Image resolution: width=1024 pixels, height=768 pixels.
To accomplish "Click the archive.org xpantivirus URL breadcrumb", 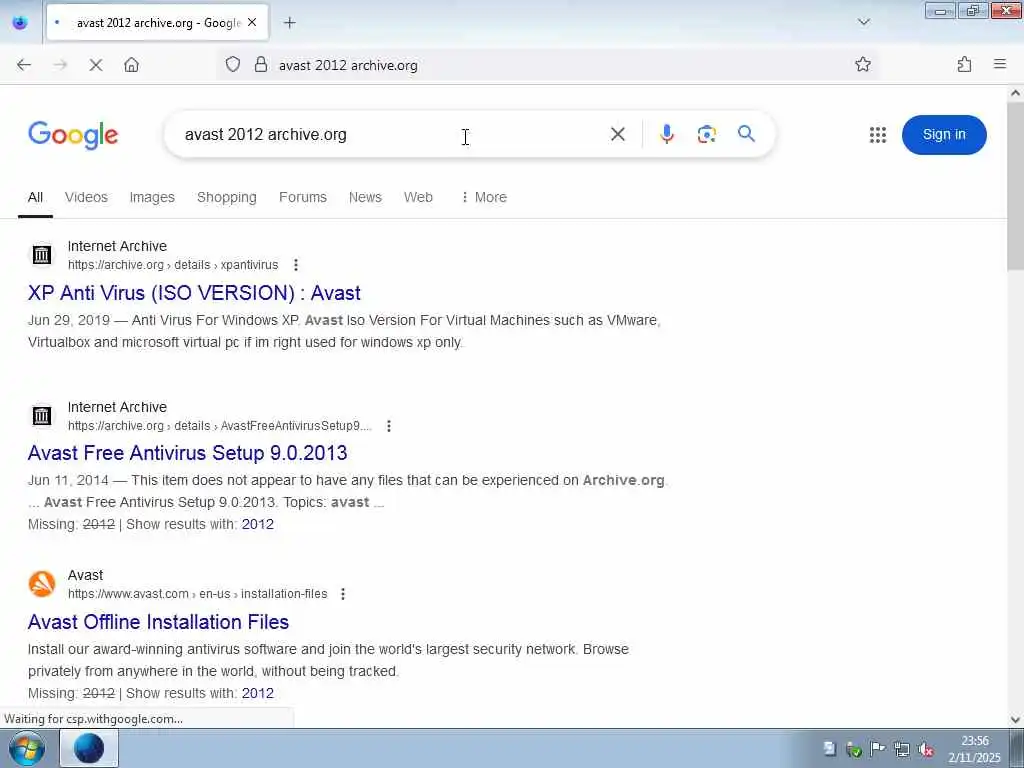I will click(173, 264).
